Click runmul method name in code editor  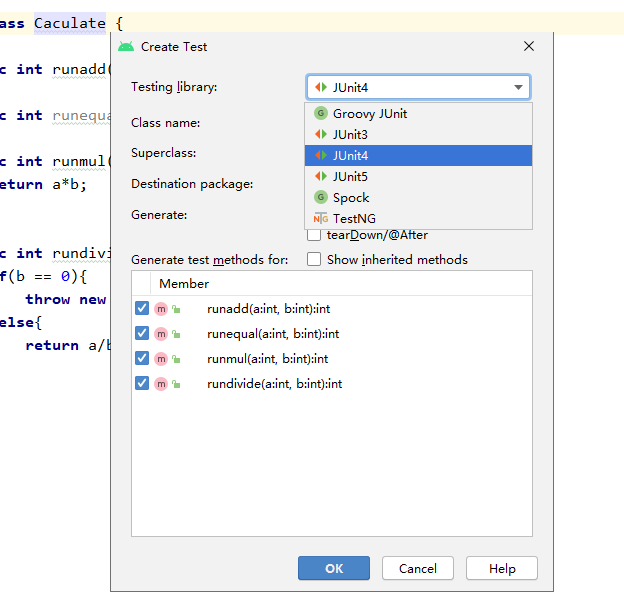78,161
